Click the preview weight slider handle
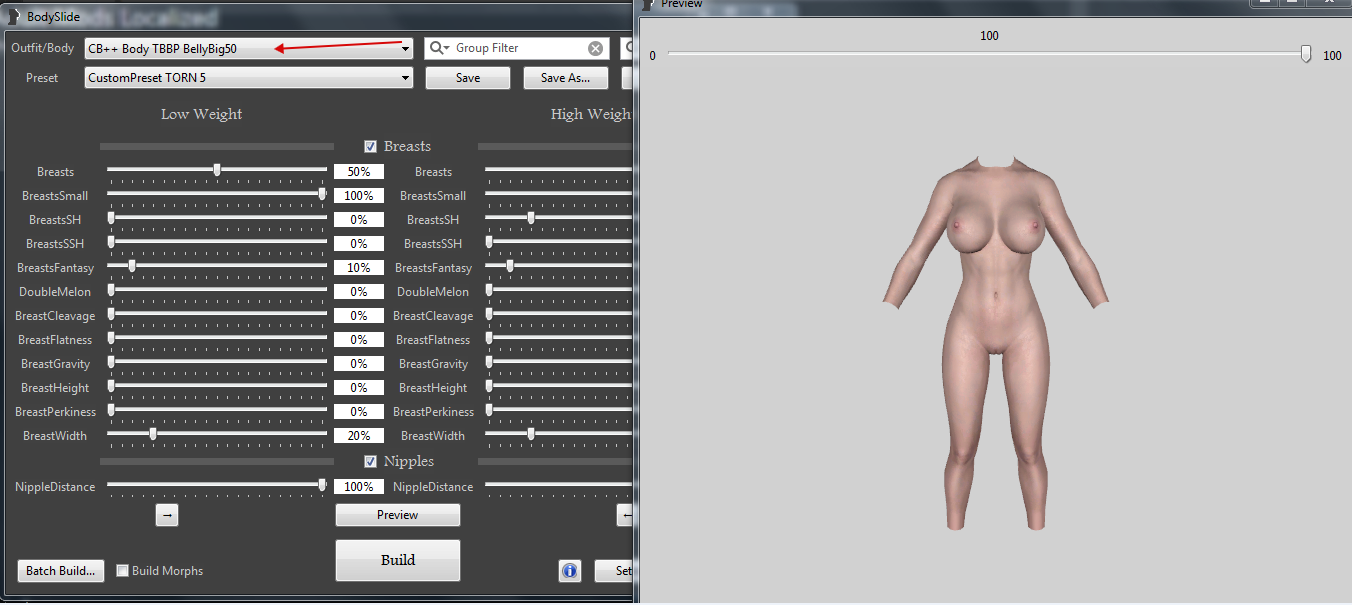This screenshot has width=1352, height=605. click(1306, 55)
